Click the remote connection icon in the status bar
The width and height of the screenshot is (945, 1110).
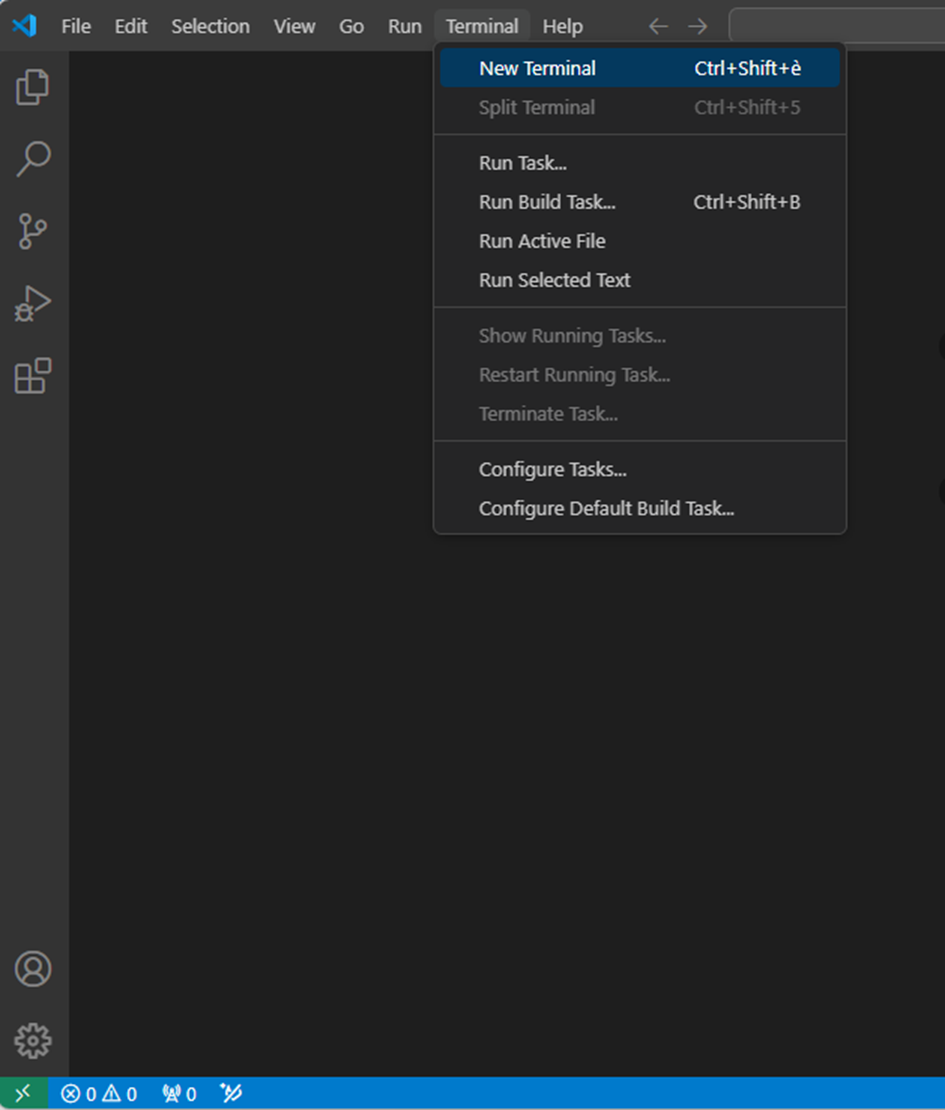pyautogui.click(x=24, y=1093)
